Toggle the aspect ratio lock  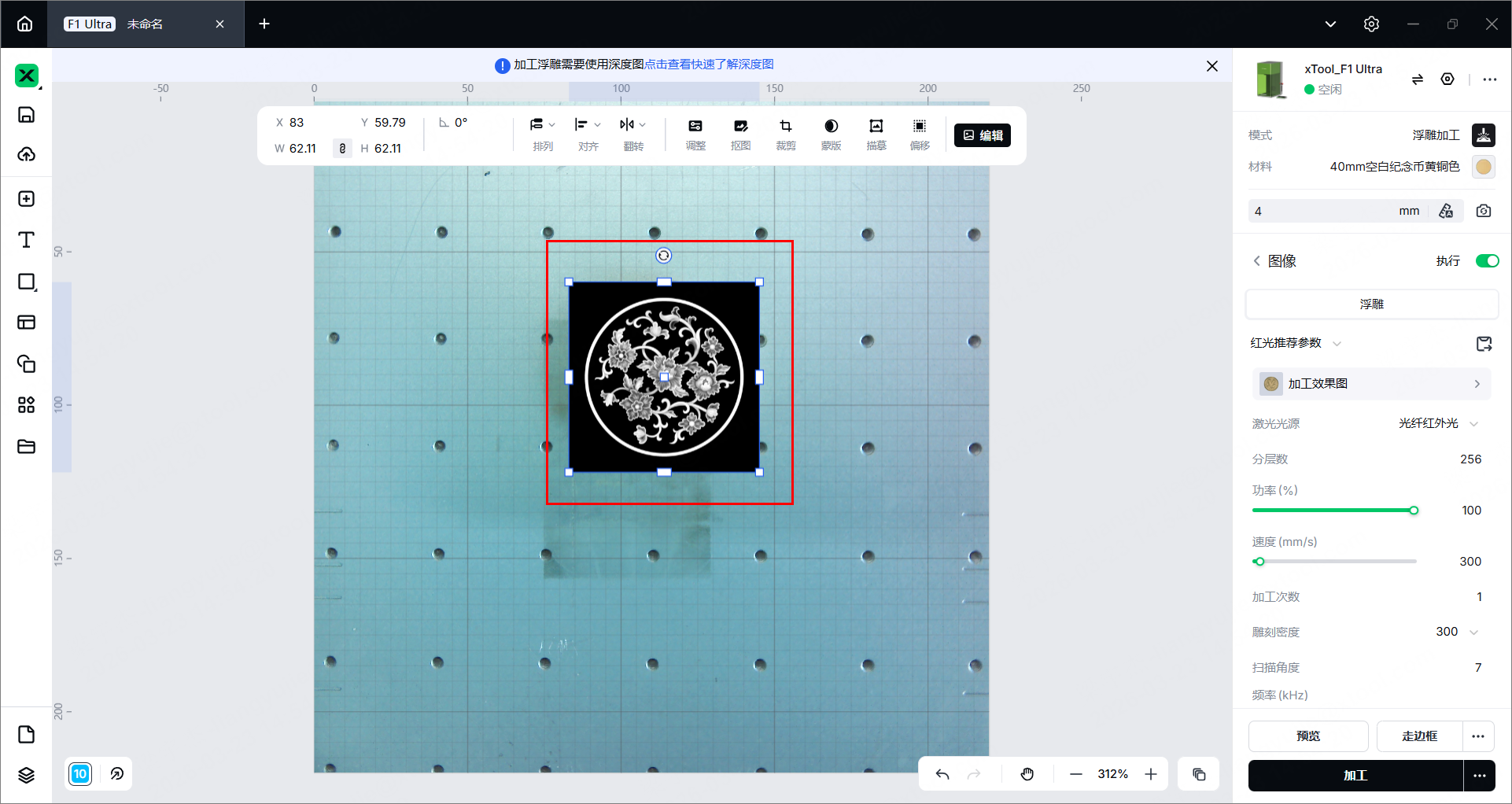coord(342,148)
